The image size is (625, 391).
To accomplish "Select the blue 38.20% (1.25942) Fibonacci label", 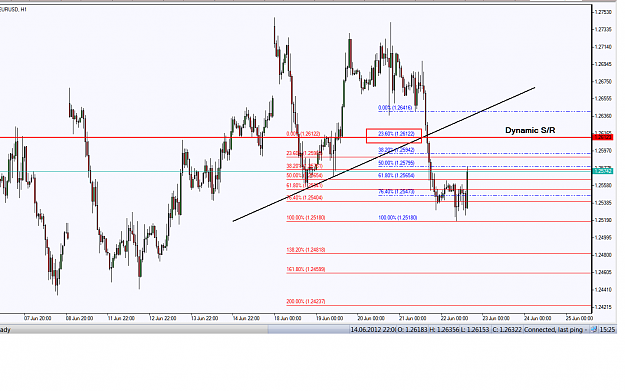I will click(x=396, y=150).
